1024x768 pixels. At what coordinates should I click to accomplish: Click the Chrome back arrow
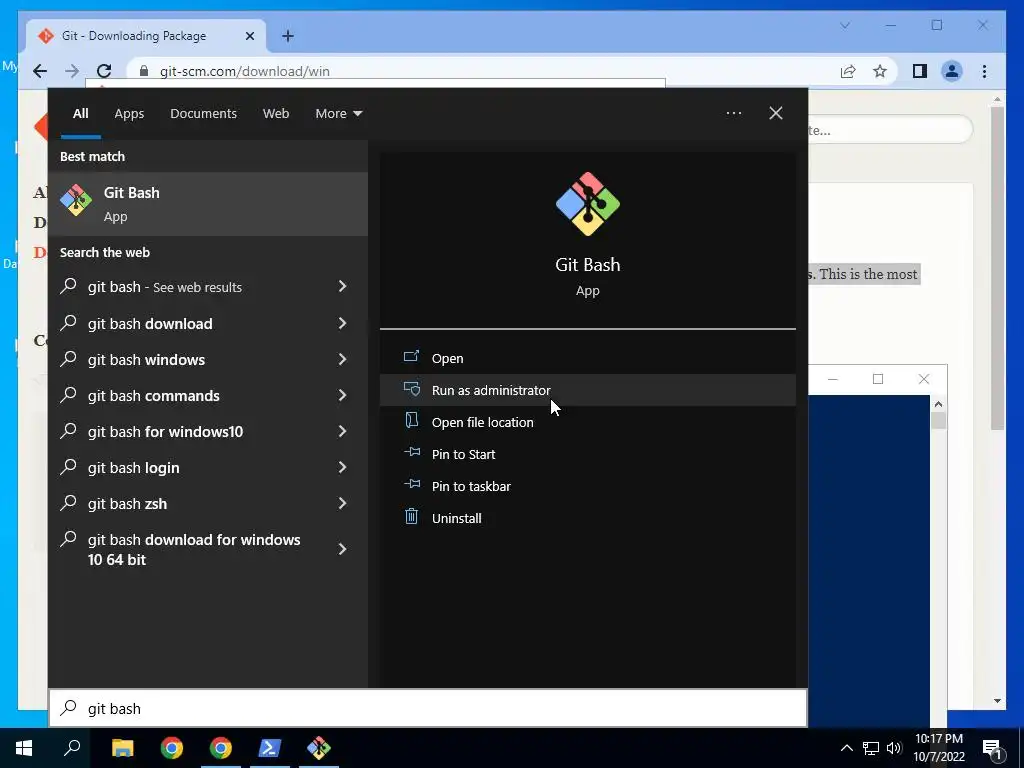pos(40,71)
